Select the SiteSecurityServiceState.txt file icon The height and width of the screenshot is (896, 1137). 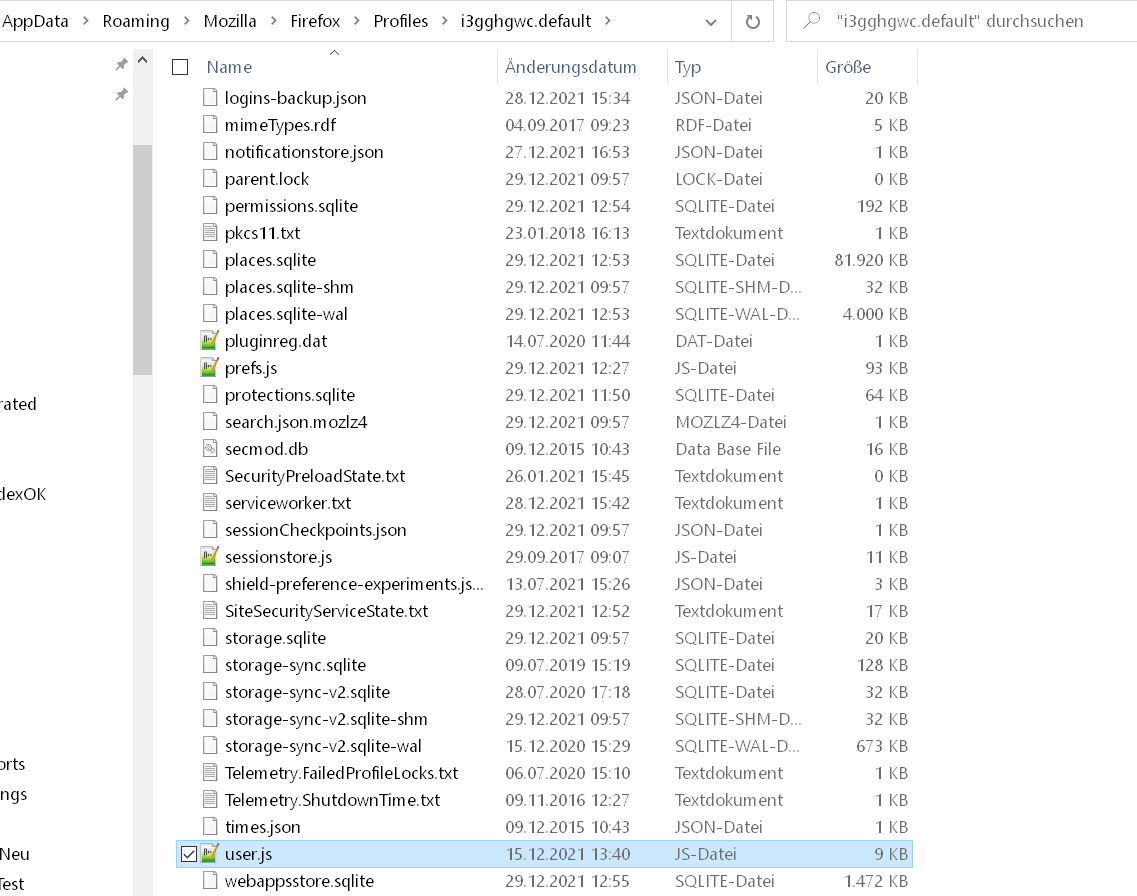tap(210, 611)
